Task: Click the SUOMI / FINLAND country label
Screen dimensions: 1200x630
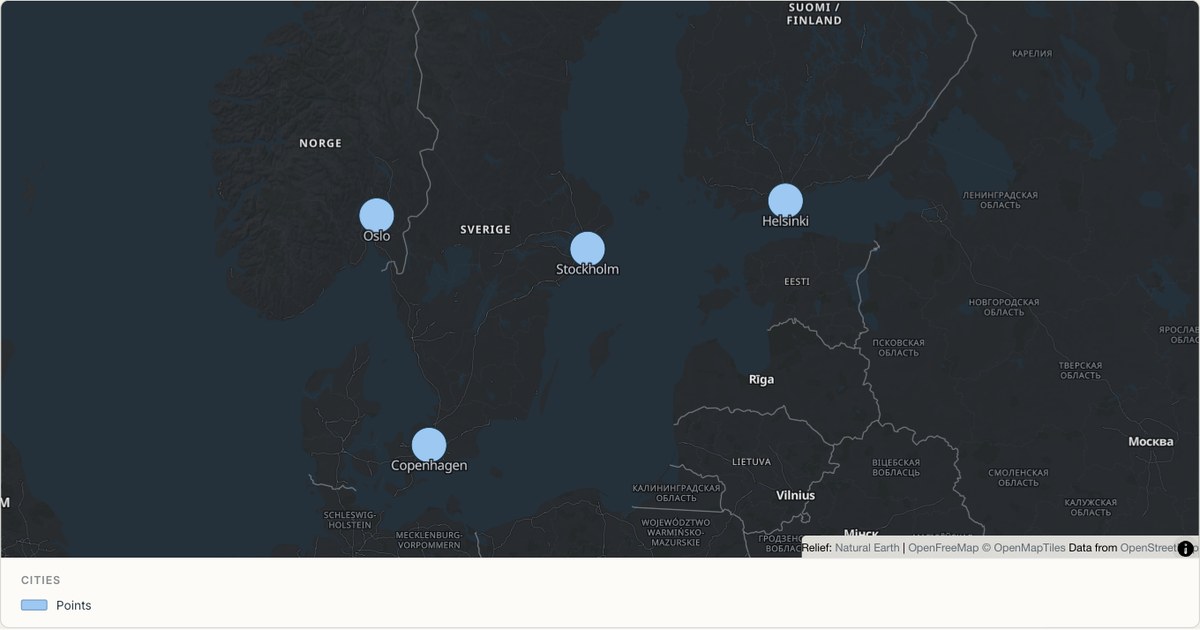Action: coord(814,13)
